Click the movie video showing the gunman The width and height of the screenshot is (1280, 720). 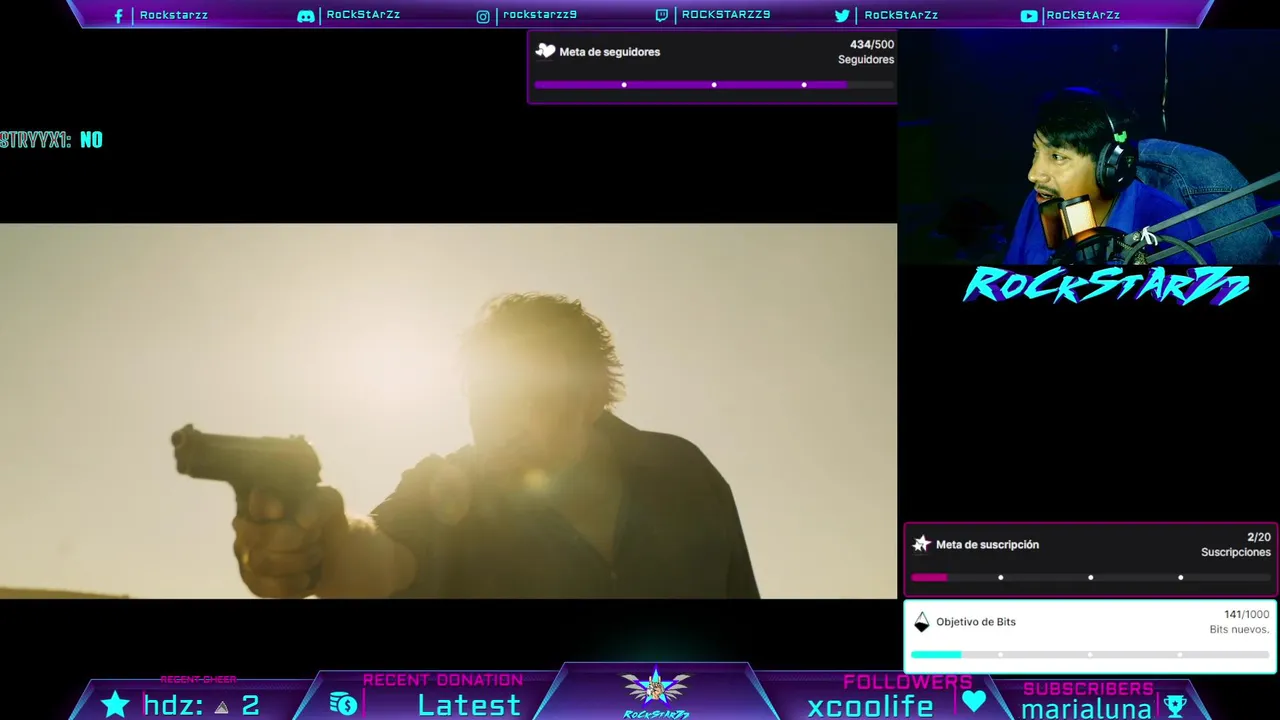448,411
